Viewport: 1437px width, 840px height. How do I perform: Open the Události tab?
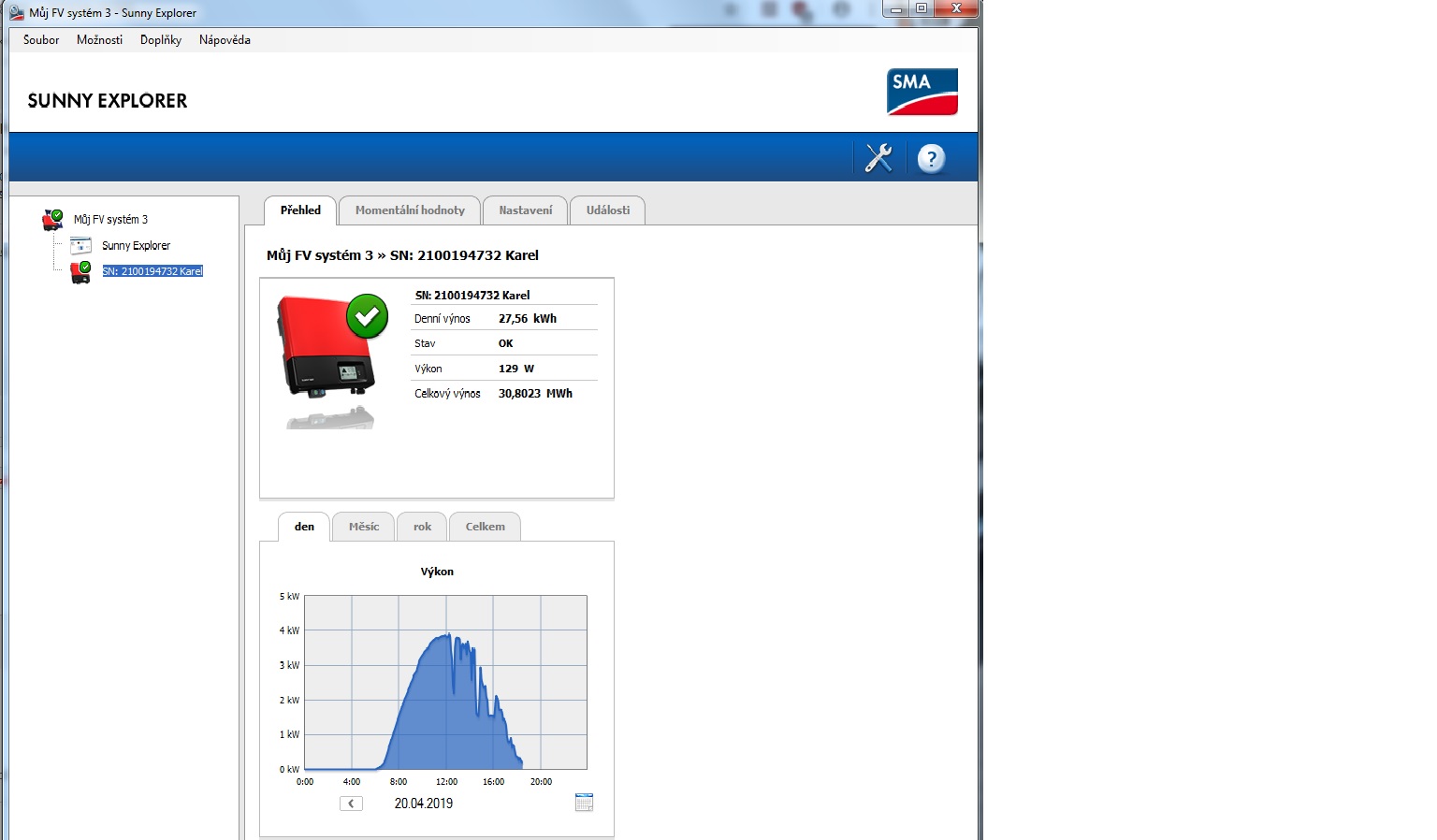point(607,210)
